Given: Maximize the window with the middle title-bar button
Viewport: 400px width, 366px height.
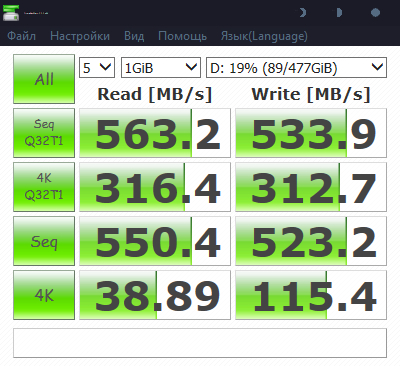Looking at the screenshot, I should (339, 13).
